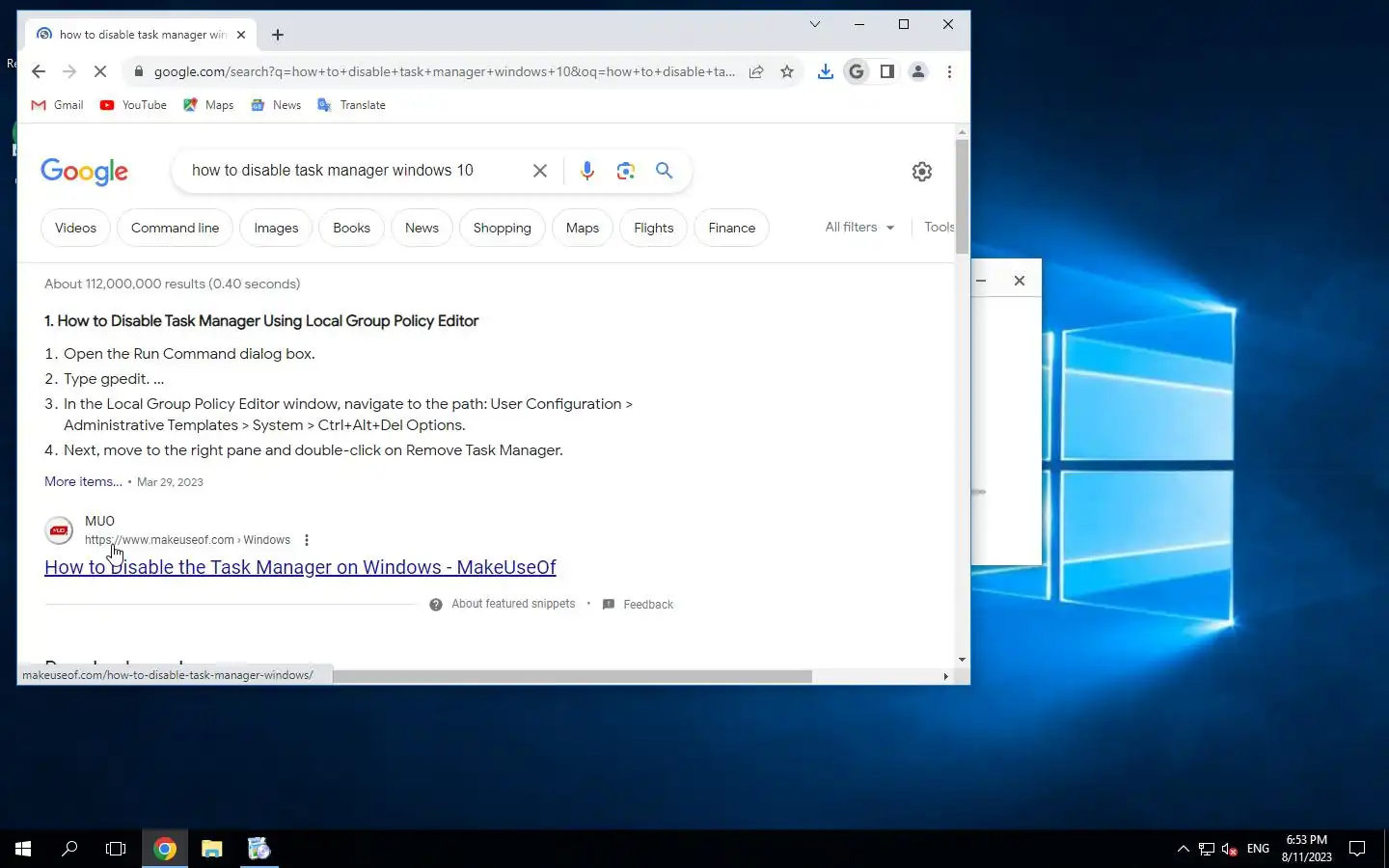This screenshot has width=1389, height=868.
Task: Open the Translate bookmark
Action: 351,105
